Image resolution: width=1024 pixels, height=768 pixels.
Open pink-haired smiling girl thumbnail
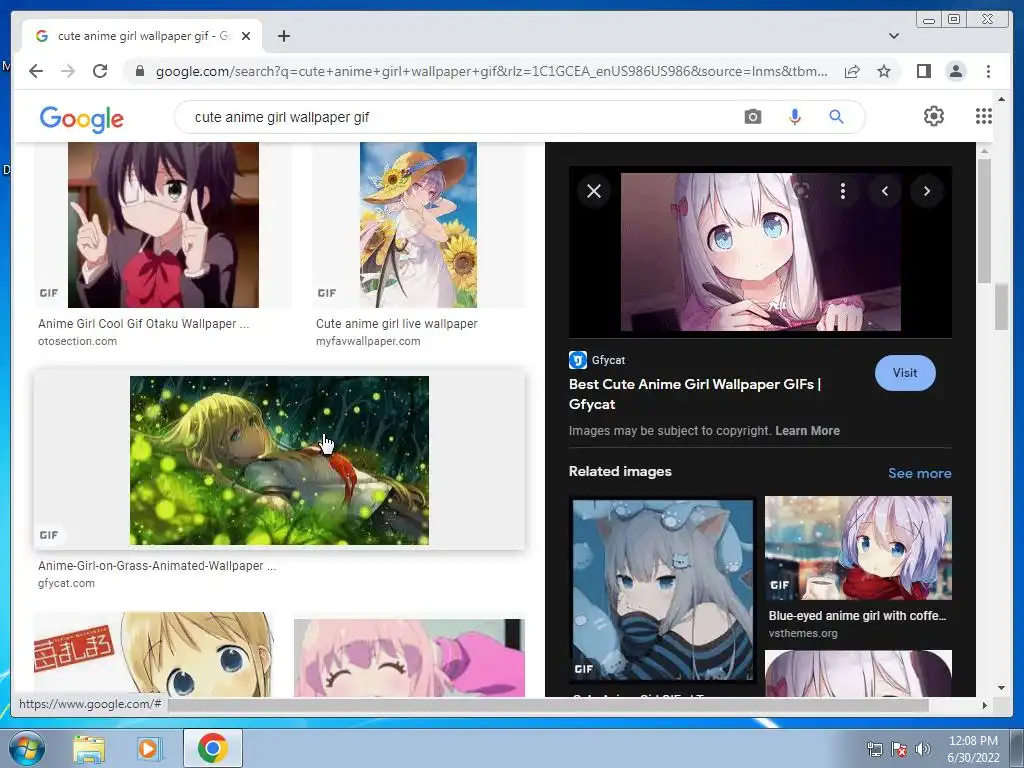409,658
